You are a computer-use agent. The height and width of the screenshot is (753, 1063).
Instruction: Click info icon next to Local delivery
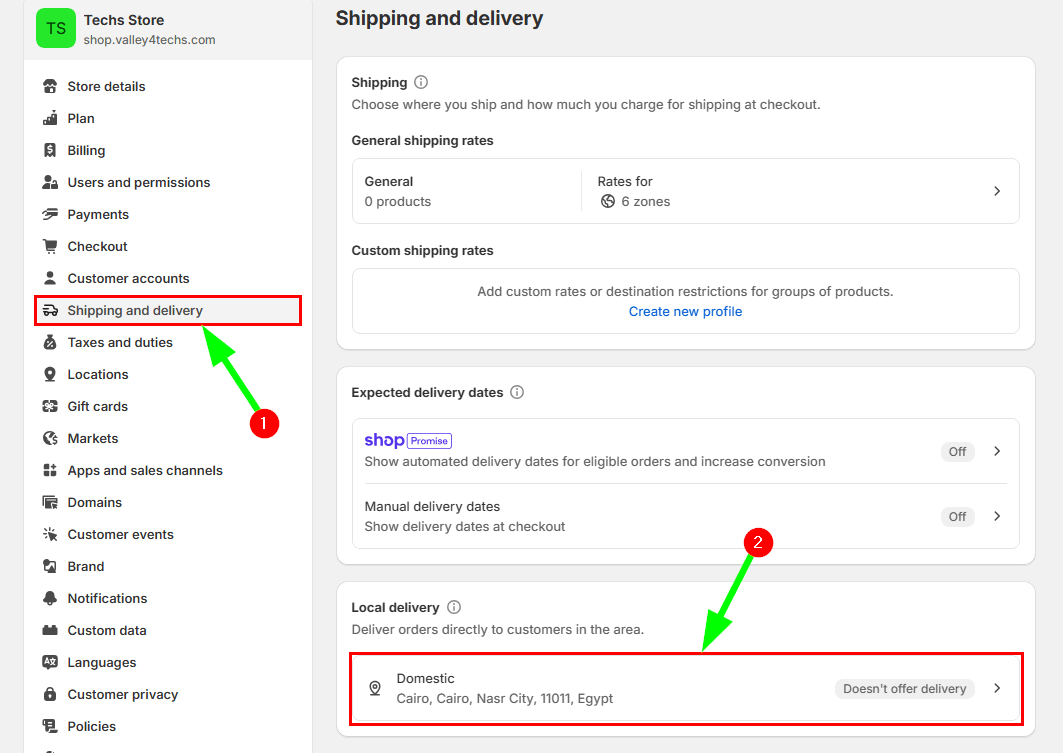click(454, 607)
